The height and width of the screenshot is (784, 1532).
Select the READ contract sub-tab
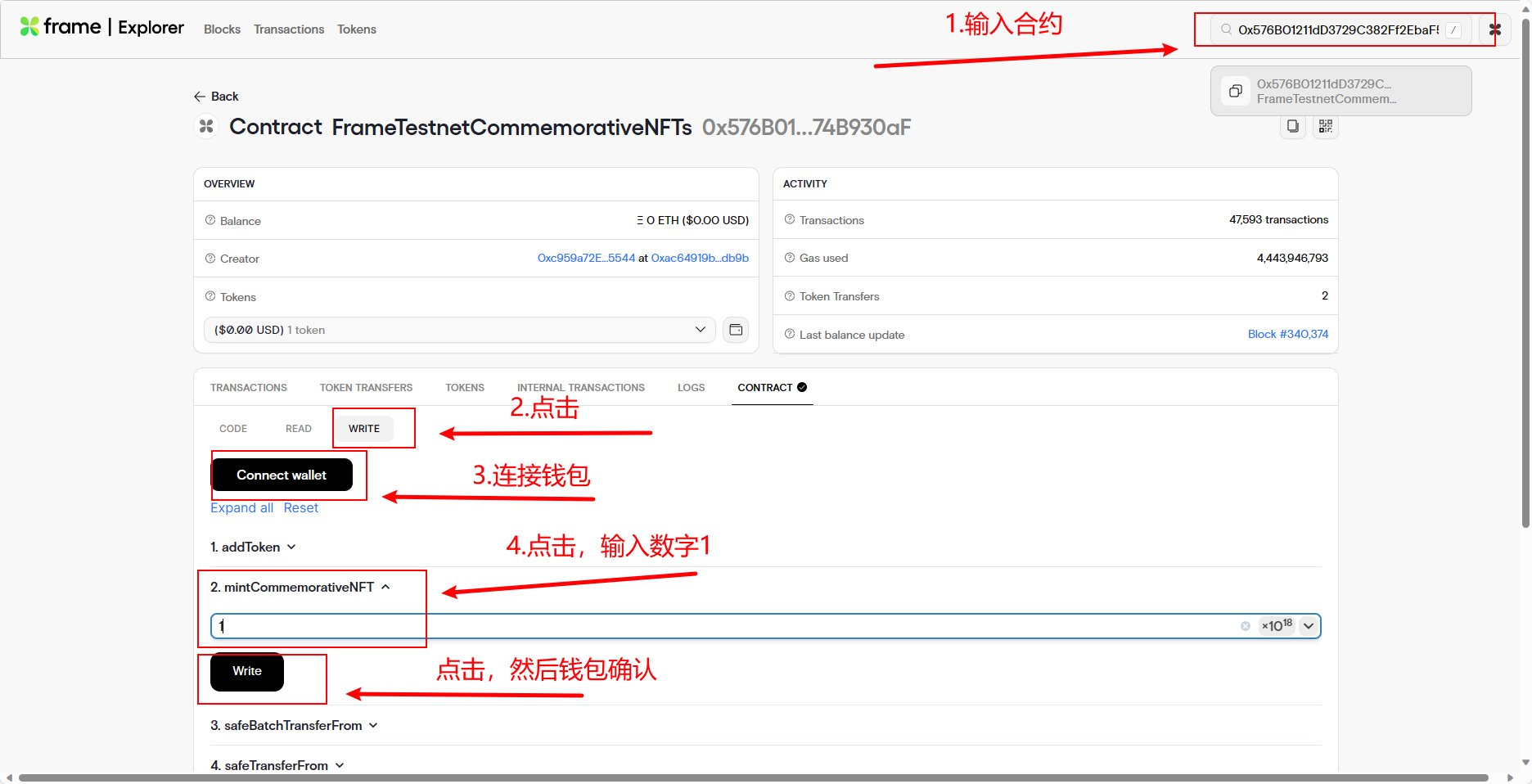[298, 429]
